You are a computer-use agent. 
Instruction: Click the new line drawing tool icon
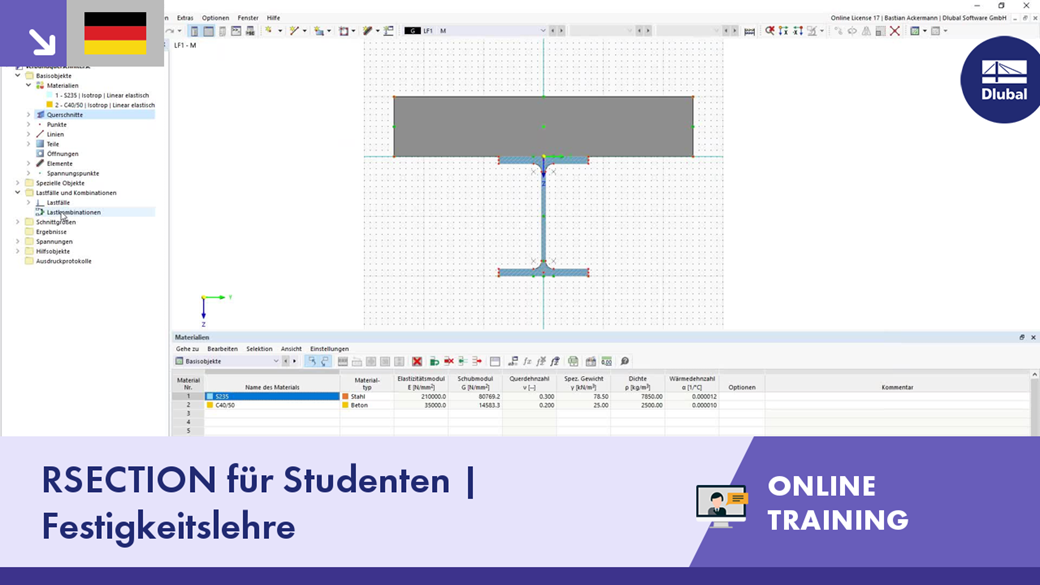click(294, 31)
